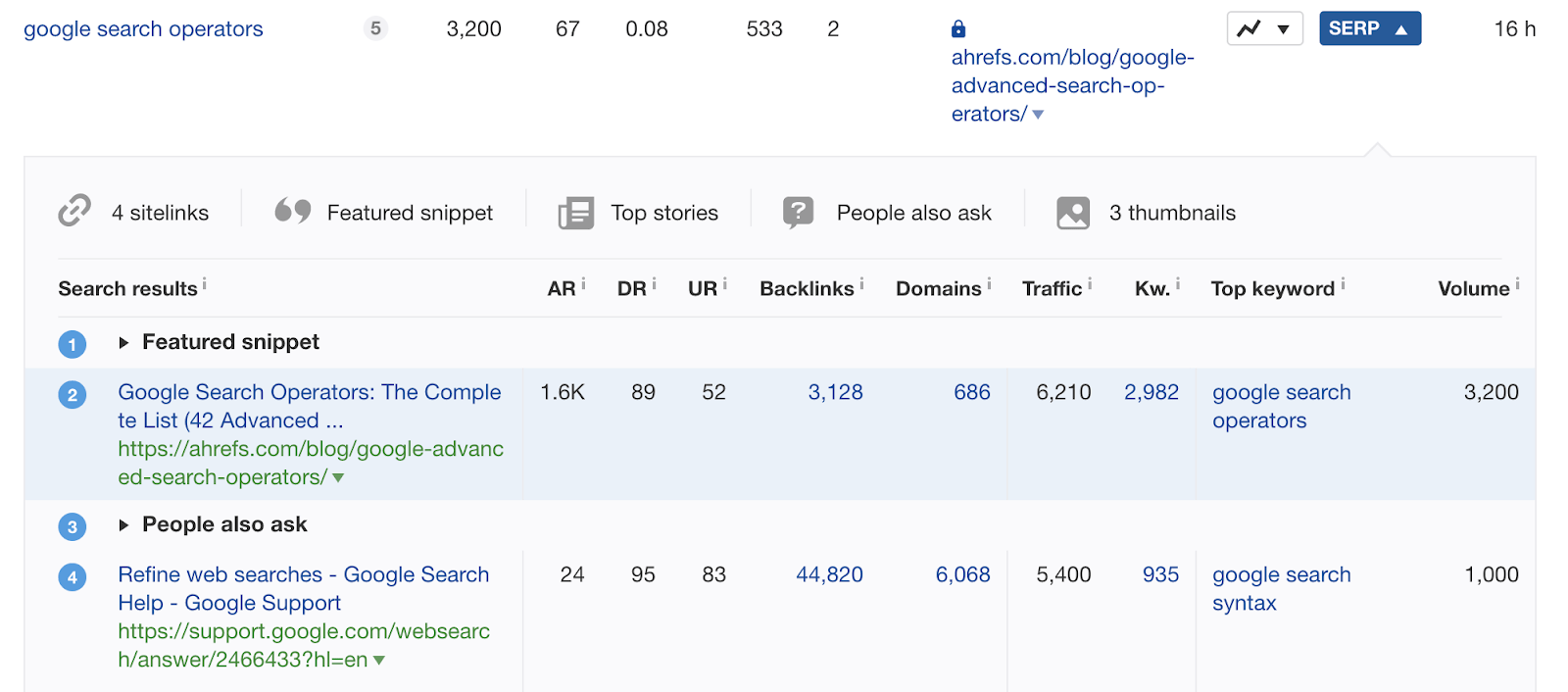
Task: Expand the People also ask row
Action: [x=123, y=525]
